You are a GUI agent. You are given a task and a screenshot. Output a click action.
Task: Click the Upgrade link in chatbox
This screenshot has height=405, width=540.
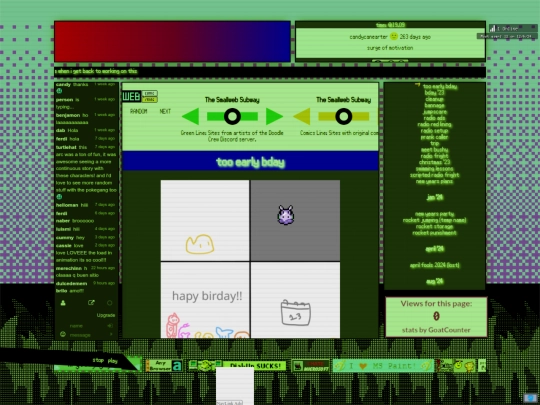click(106, 315)
